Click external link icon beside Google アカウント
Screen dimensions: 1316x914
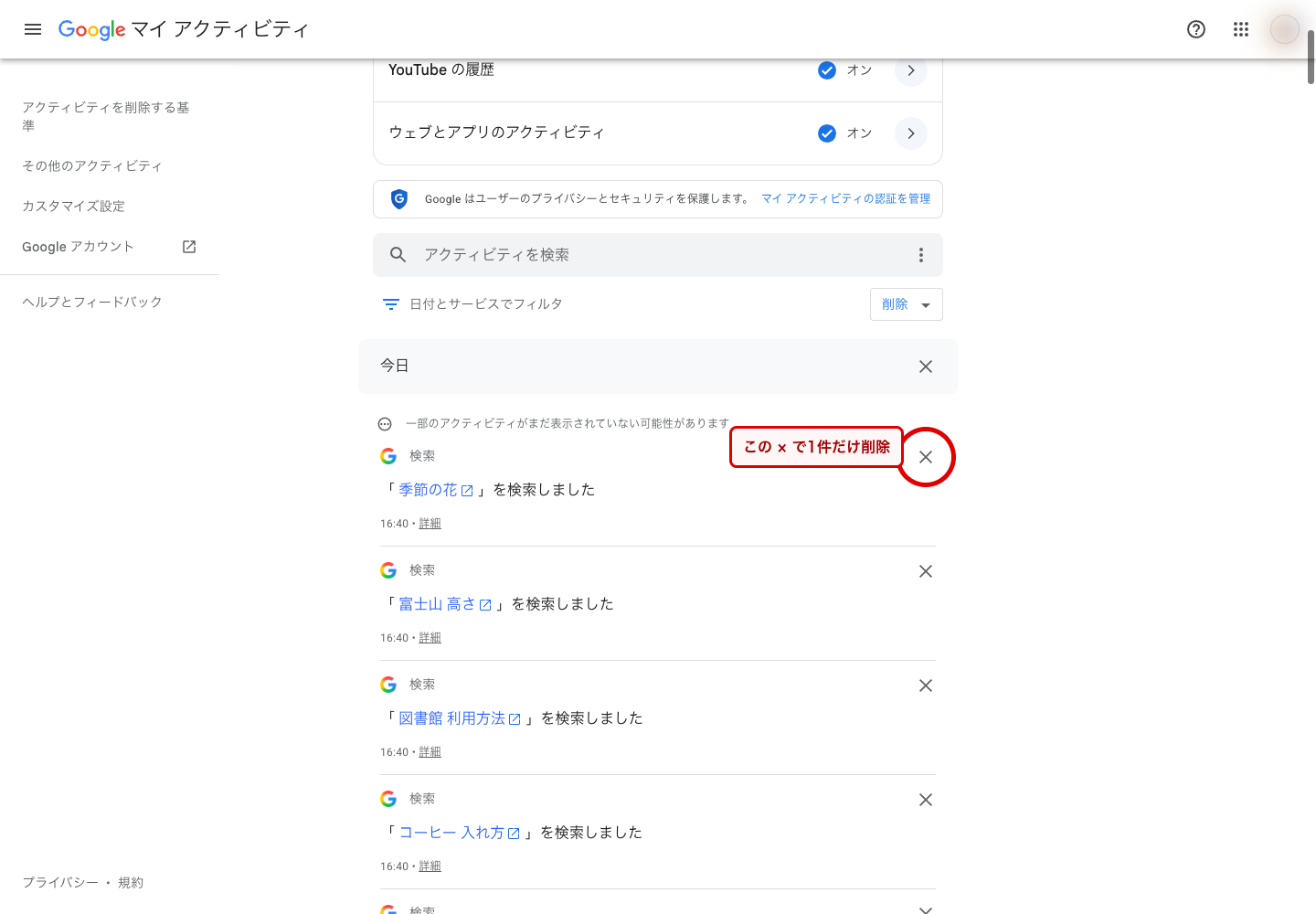[189, 247]
